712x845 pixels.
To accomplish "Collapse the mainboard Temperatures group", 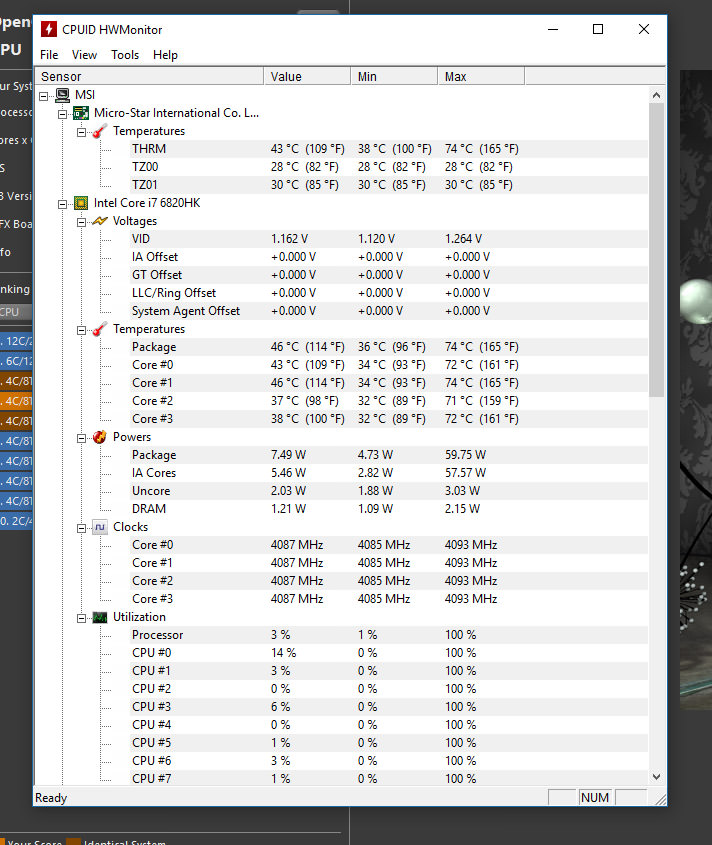I will pyautogui.click(x=81, y=133).
